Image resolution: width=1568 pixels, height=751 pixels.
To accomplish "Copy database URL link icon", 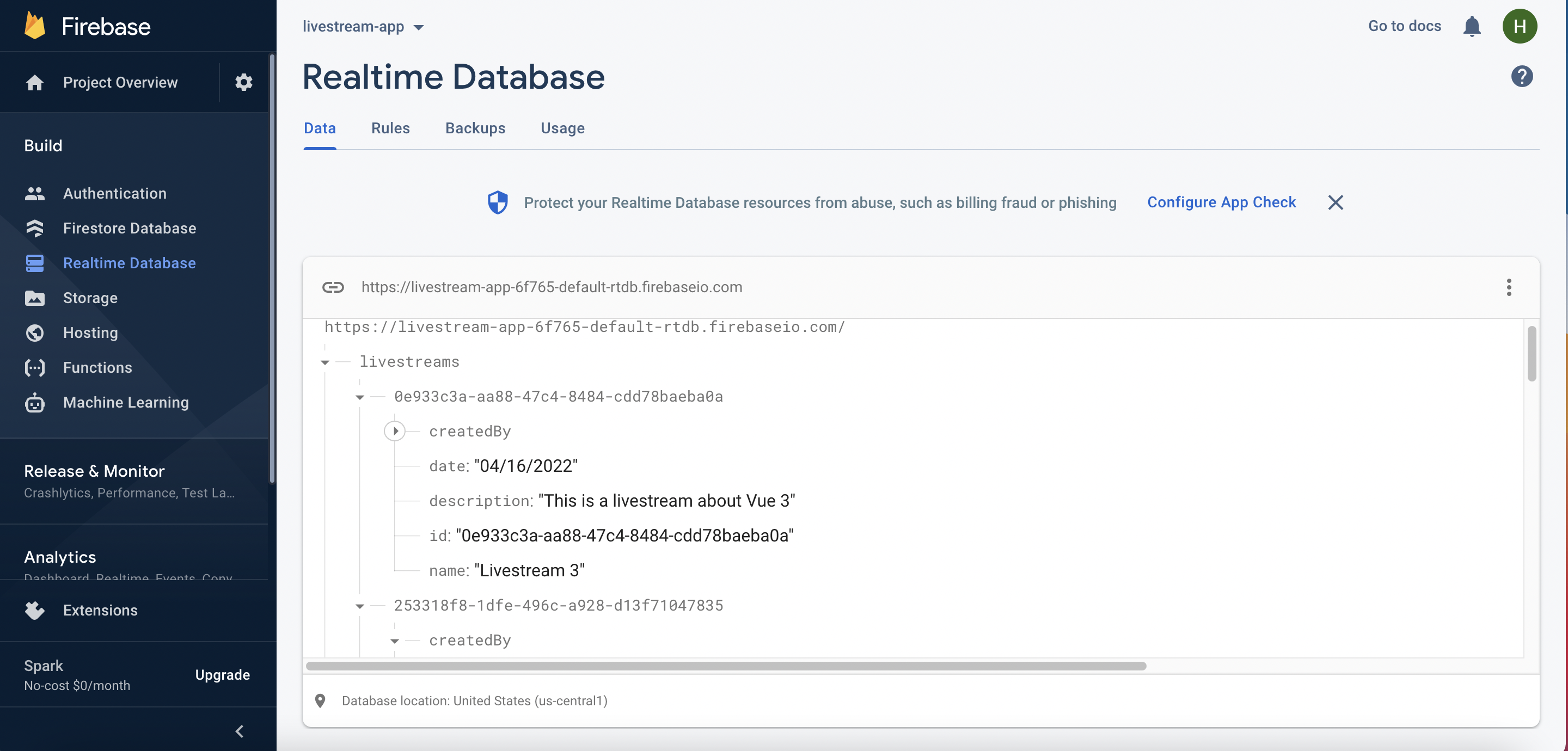I will pos(333,287).
